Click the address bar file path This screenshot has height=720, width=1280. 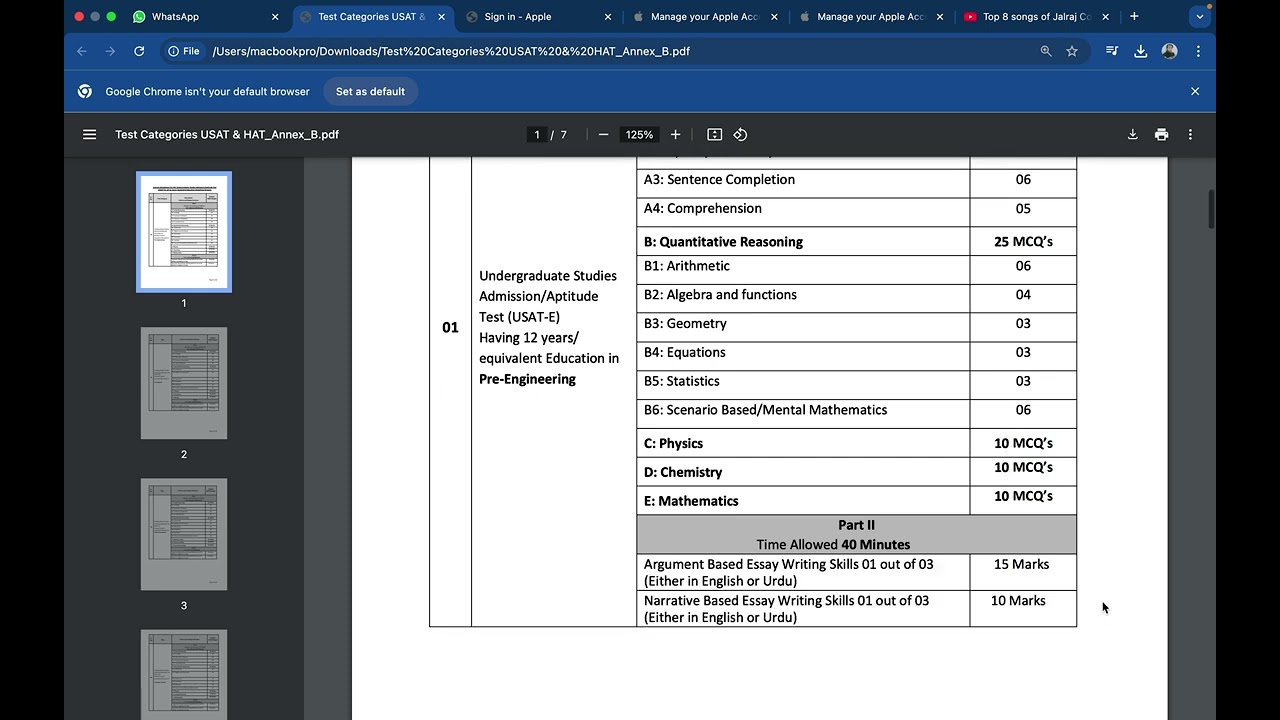(451, 51)
